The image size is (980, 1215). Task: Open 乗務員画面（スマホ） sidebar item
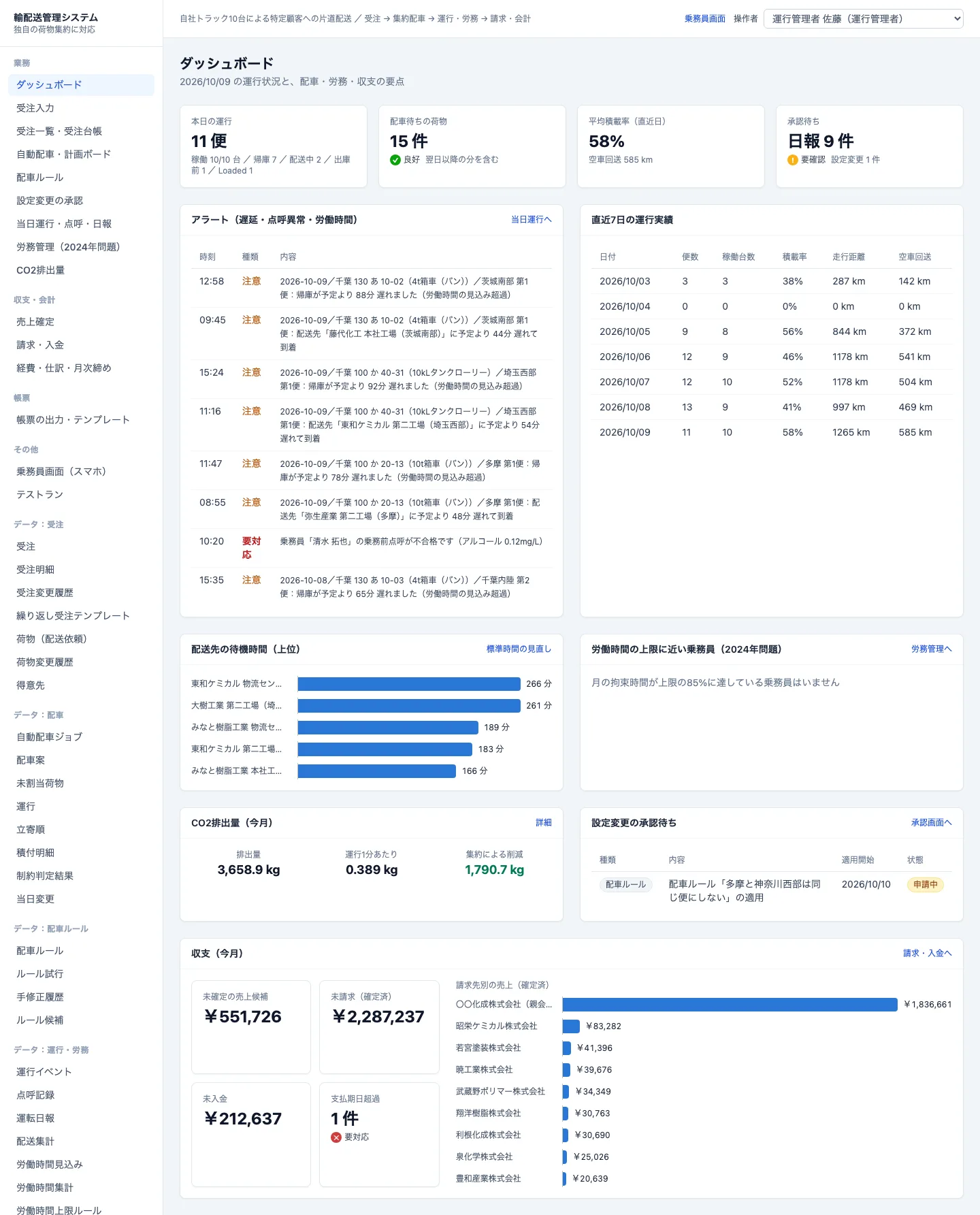[81, 472]
